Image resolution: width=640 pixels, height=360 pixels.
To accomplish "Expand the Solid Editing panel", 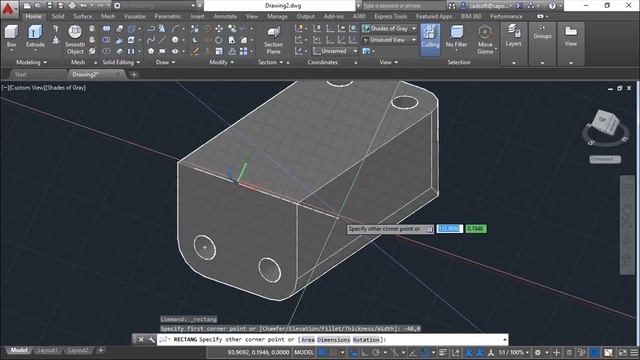I will click(121, 62).
